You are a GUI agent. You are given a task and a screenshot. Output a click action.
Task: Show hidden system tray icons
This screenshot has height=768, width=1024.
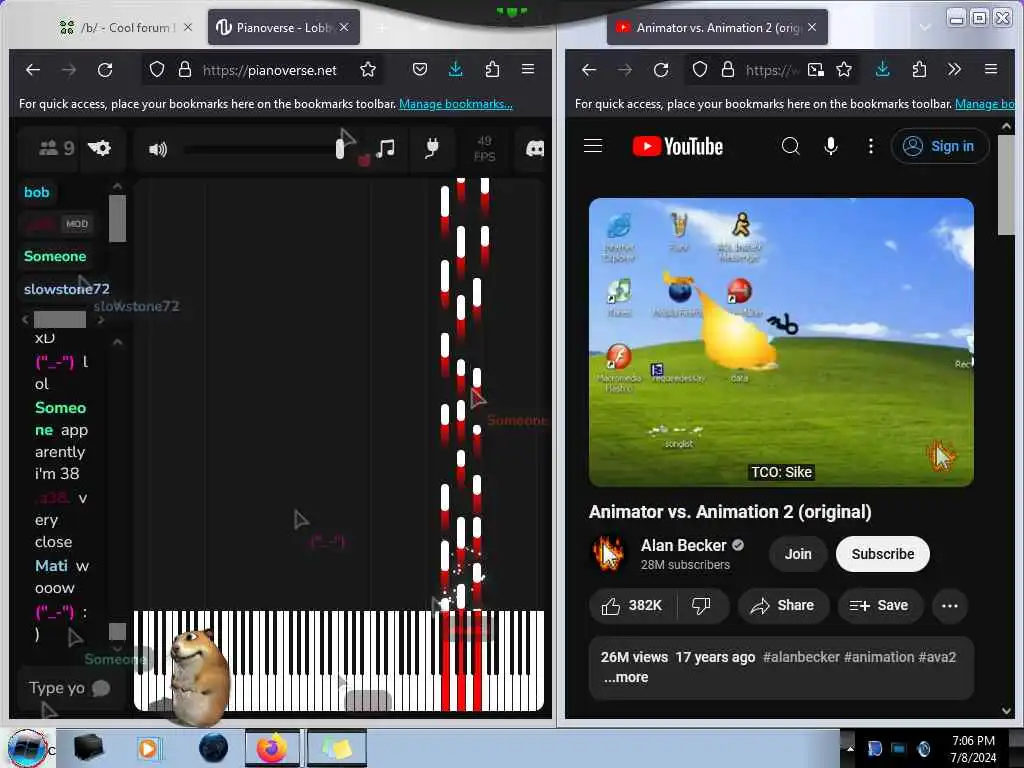point(849,748)
